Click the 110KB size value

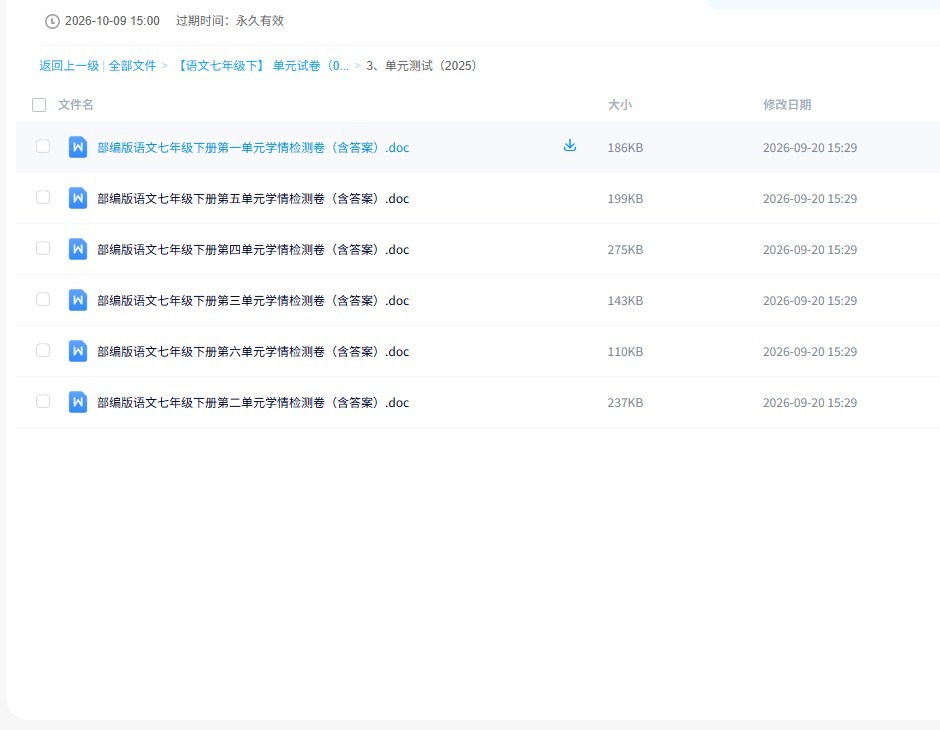coord(625,351)
